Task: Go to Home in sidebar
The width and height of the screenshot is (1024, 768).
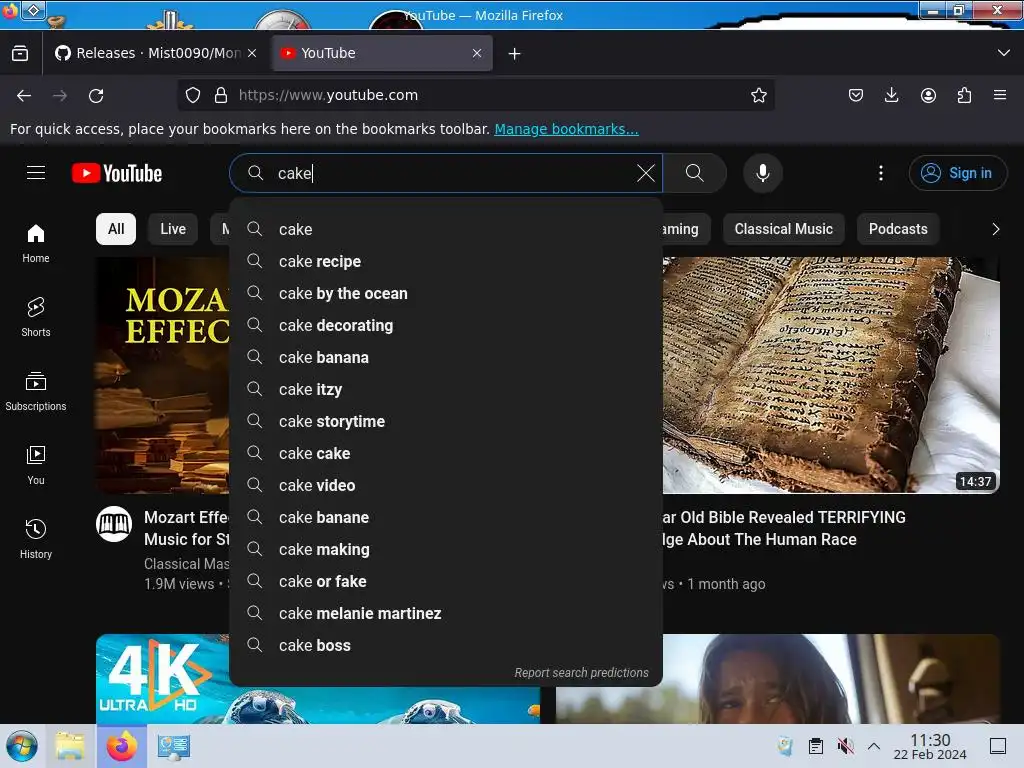Action: pyautogui.click(x=36, y=244)
